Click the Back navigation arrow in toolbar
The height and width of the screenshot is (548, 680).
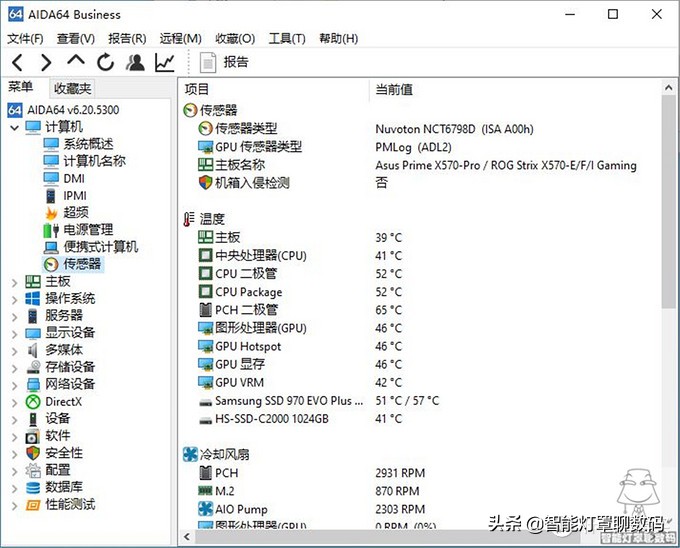(18, 62)
